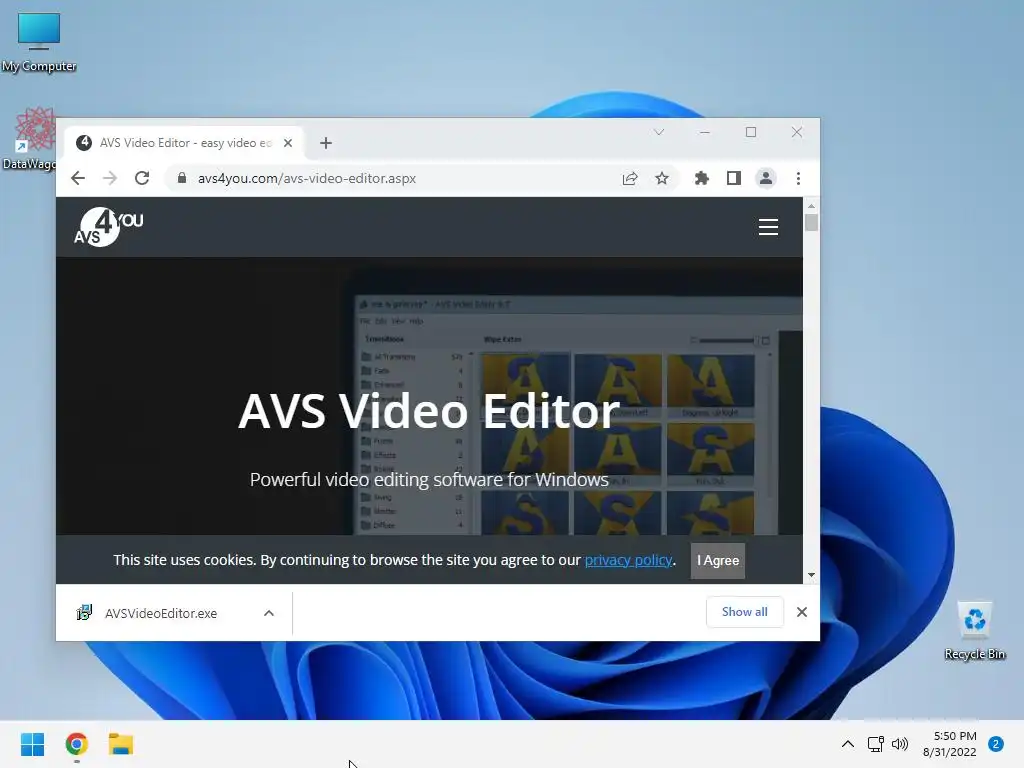This screenshot has height=768, width=1024.
Task: Close the downloads bar
Action: [802, 612]
